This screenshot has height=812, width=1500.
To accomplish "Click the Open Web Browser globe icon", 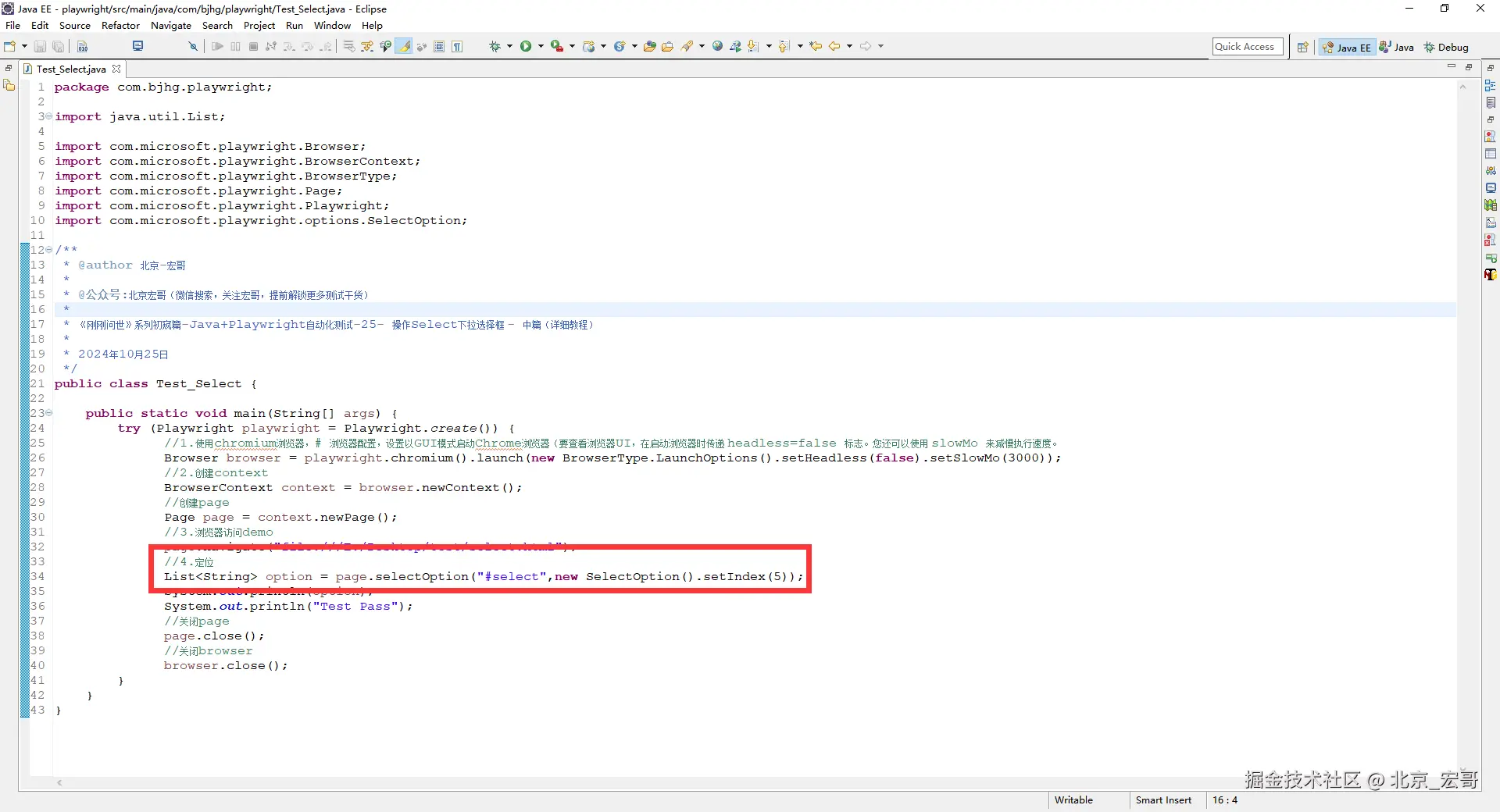I will [x=717, y=47].
